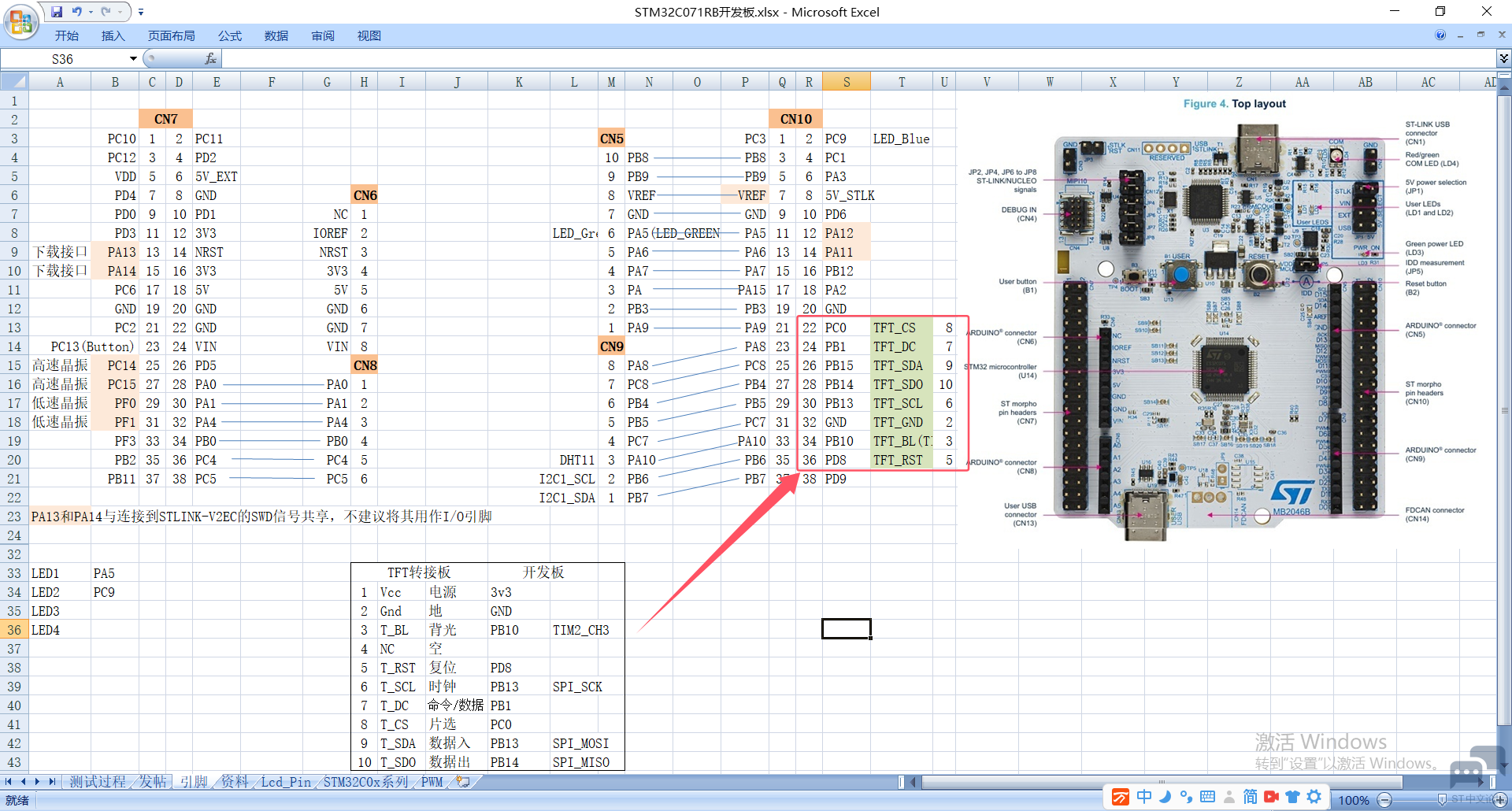Viewport: 1512px width, 811px height.
Task: Switch to the 页面布局 ribbon tab
Action: point(172,35)
